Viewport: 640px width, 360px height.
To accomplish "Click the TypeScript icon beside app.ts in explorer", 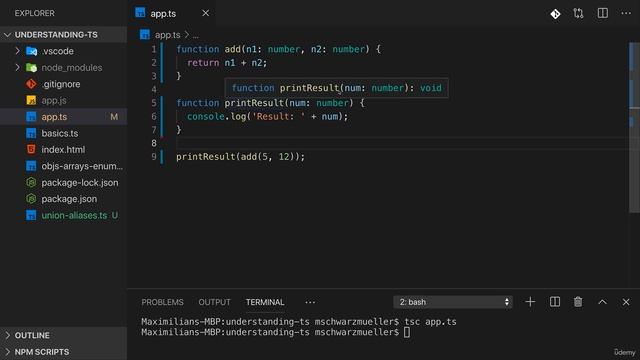I will click(31, 117).
